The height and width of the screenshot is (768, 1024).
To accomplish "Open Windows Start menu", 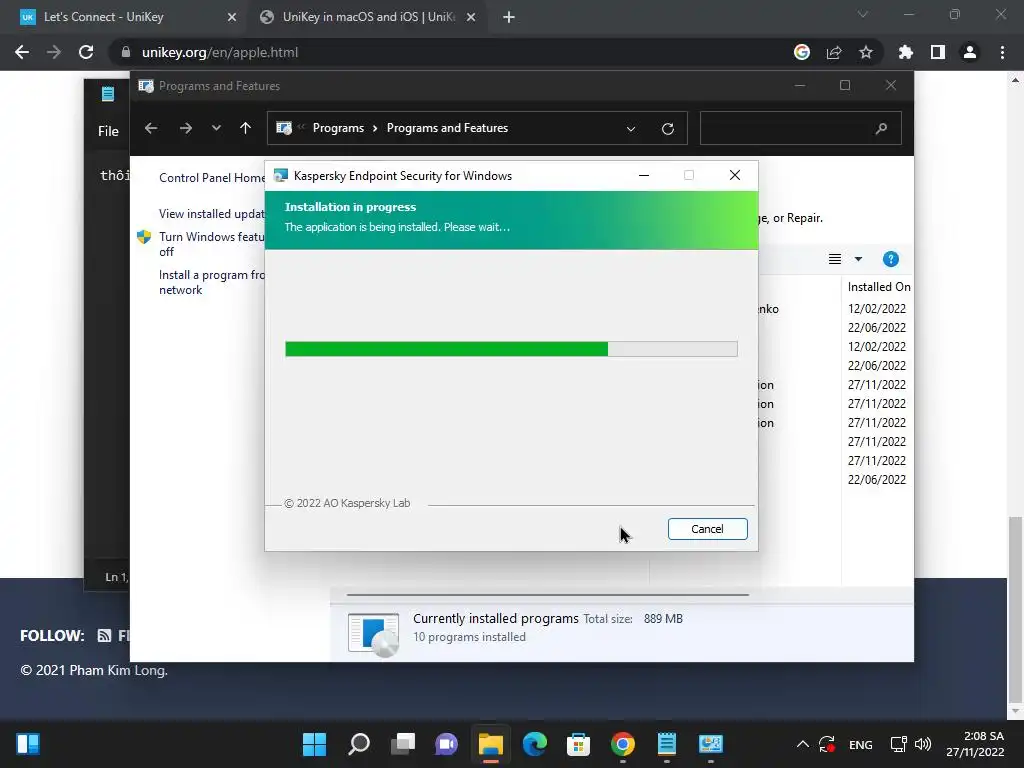I will pos(314,744).
